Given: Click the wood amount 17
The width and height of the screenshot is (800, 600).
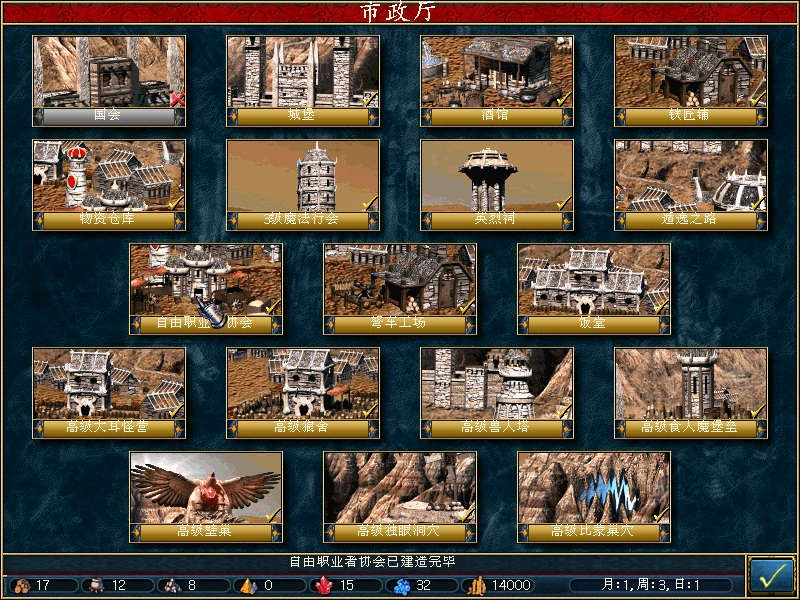Looking at the screenshot, I should click(43, 585).
